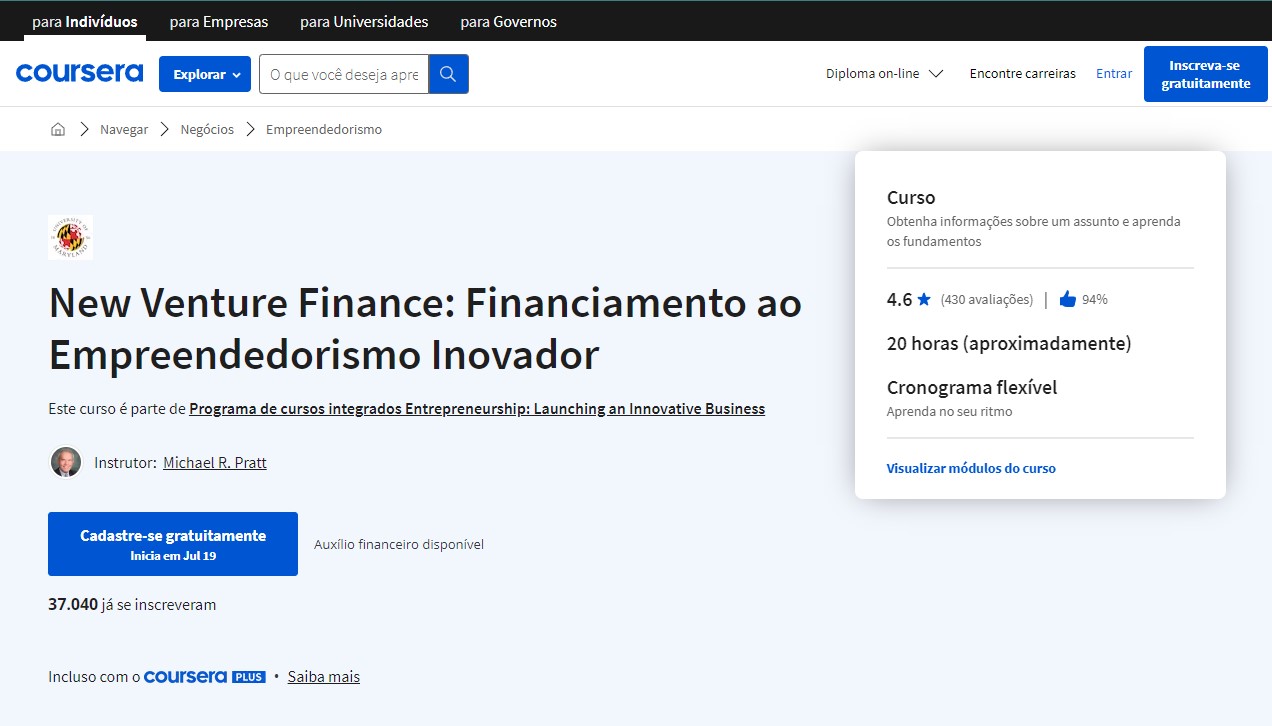Click the Cadastre-se gratuitamente button

tap(173, 544)
